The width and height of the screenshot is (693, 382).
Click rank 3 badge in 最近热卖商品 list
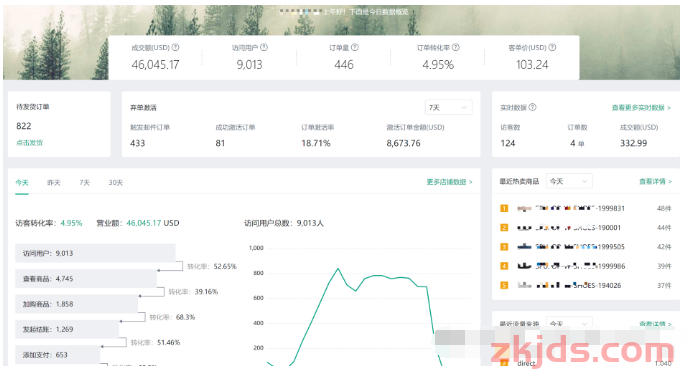click(x=504, y=247)
